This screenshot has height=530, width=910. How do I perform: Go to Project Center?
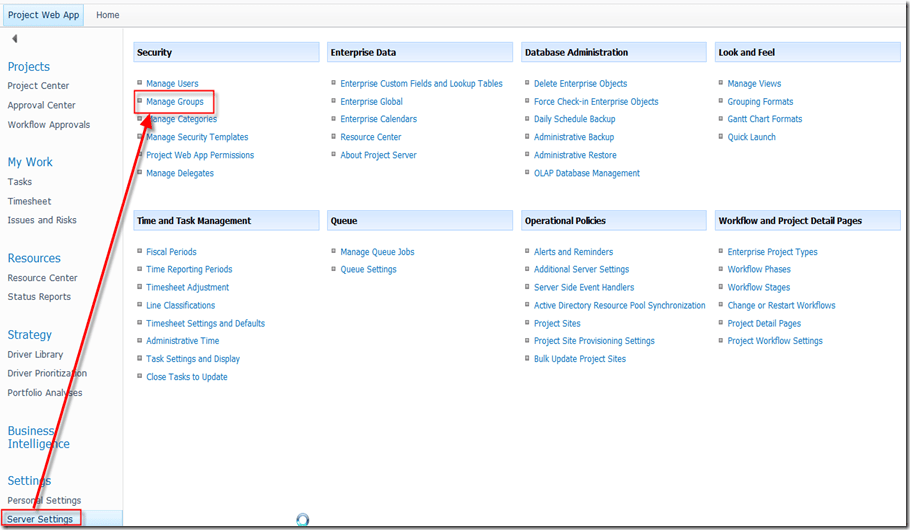point(38,86)
